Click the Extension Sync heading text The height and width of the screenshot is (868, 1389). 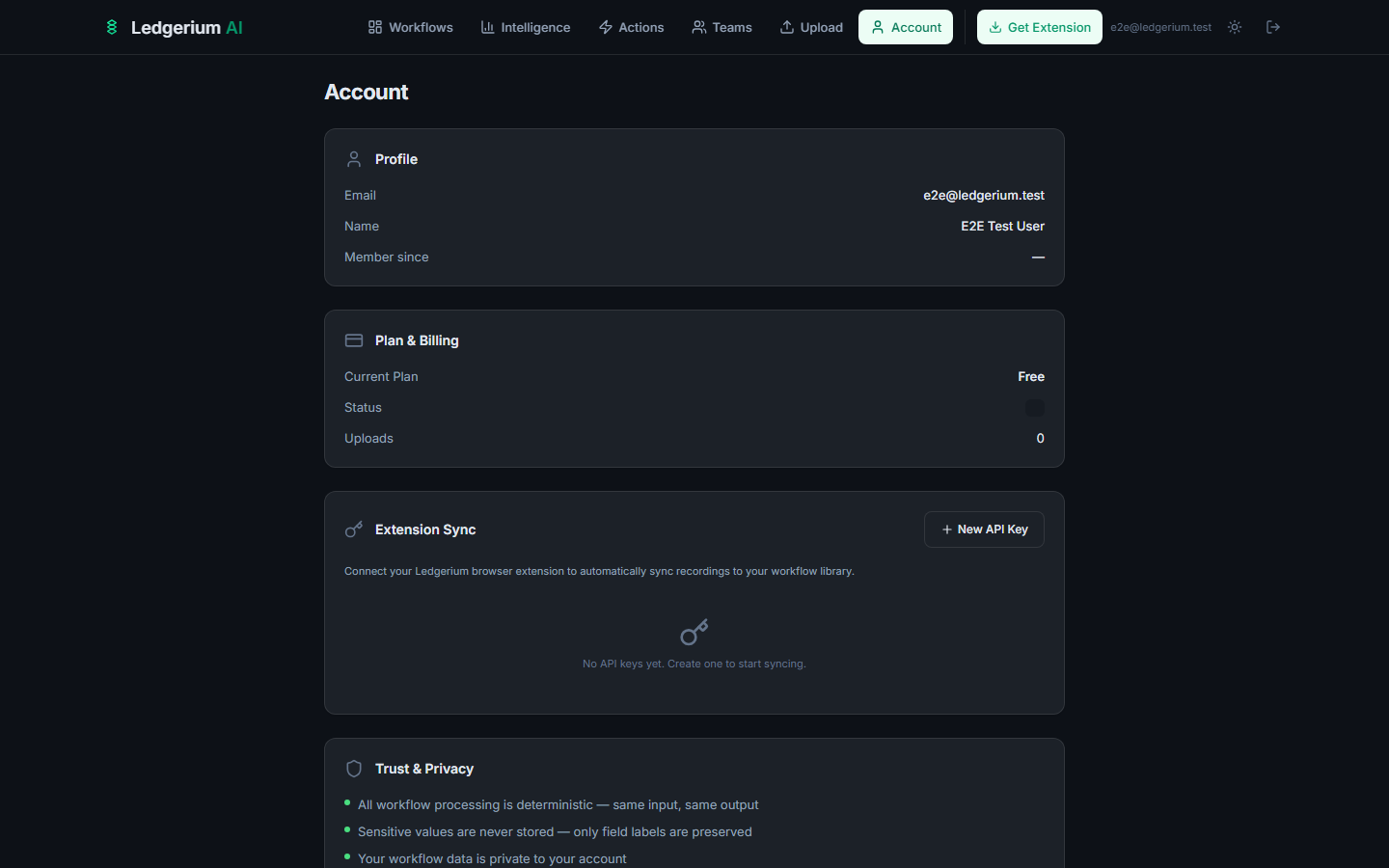pos(425,529)
